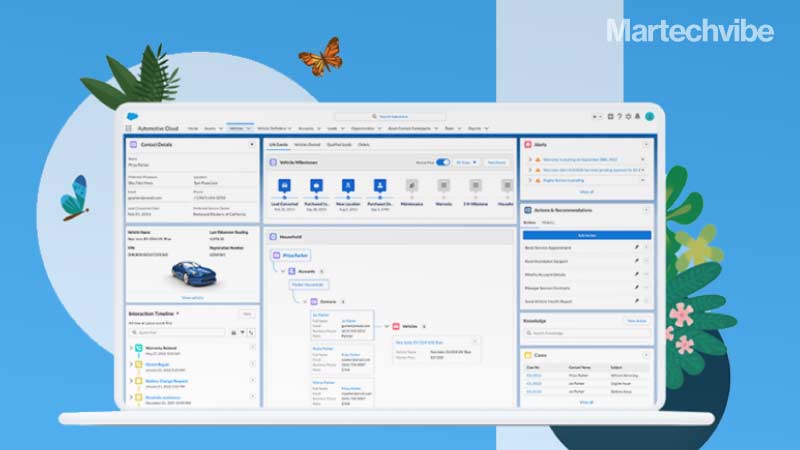This screenshot has height=450, width=800.
Task: Open the All Time filter dropdown
Action: click(x=466, y=162)
